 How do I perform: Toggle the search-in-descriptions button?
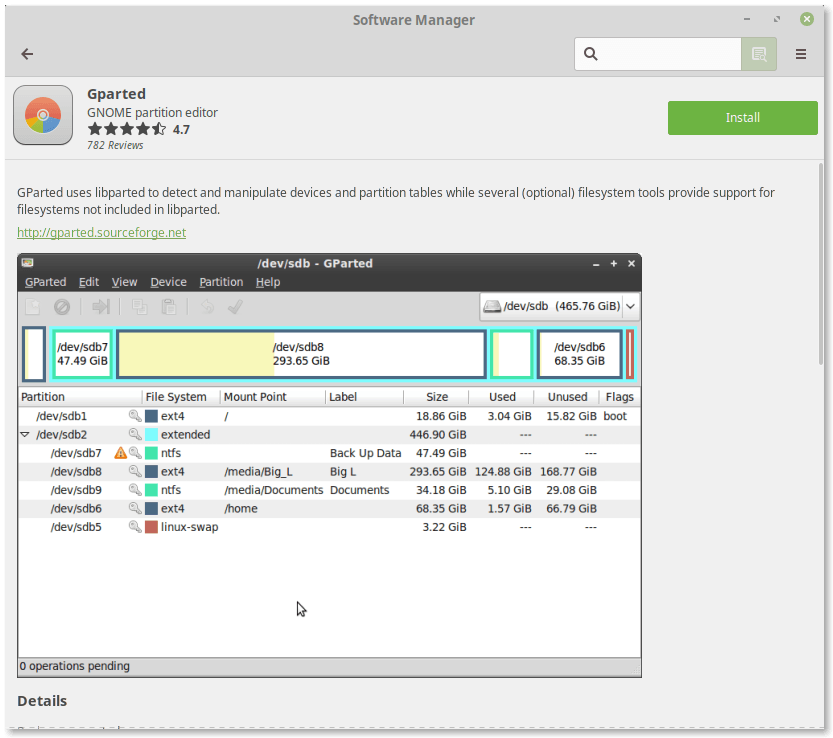pyautogui.click(x=759, y=54)
